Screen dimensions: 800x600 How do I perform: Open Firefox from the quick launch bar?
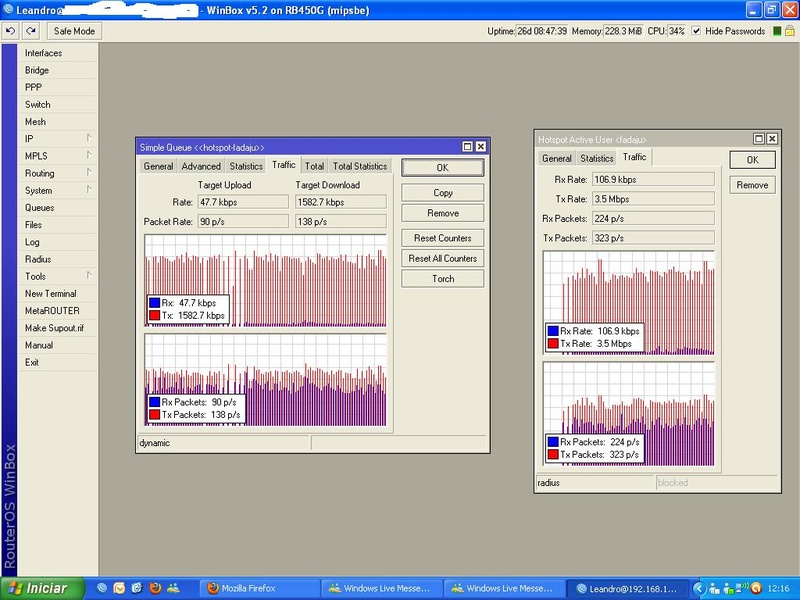[155, 588]
